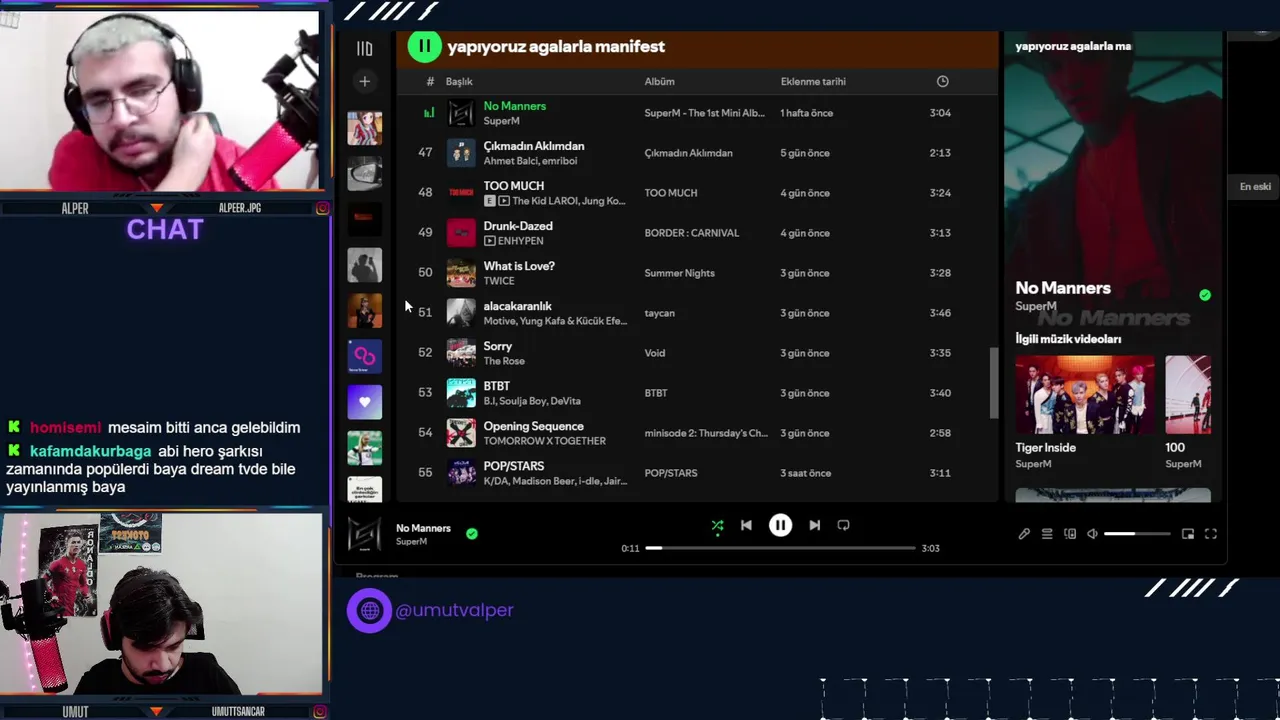This screenshot has width=1280, height=720.
Task: Skip to next track
Action: click(815, 525)
